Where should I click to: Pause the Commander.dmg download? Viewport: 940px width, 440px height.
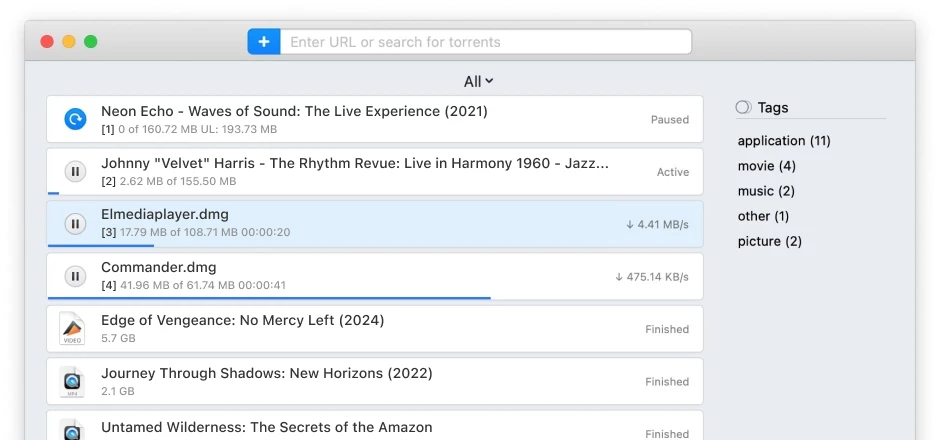[x=75, y=276]
